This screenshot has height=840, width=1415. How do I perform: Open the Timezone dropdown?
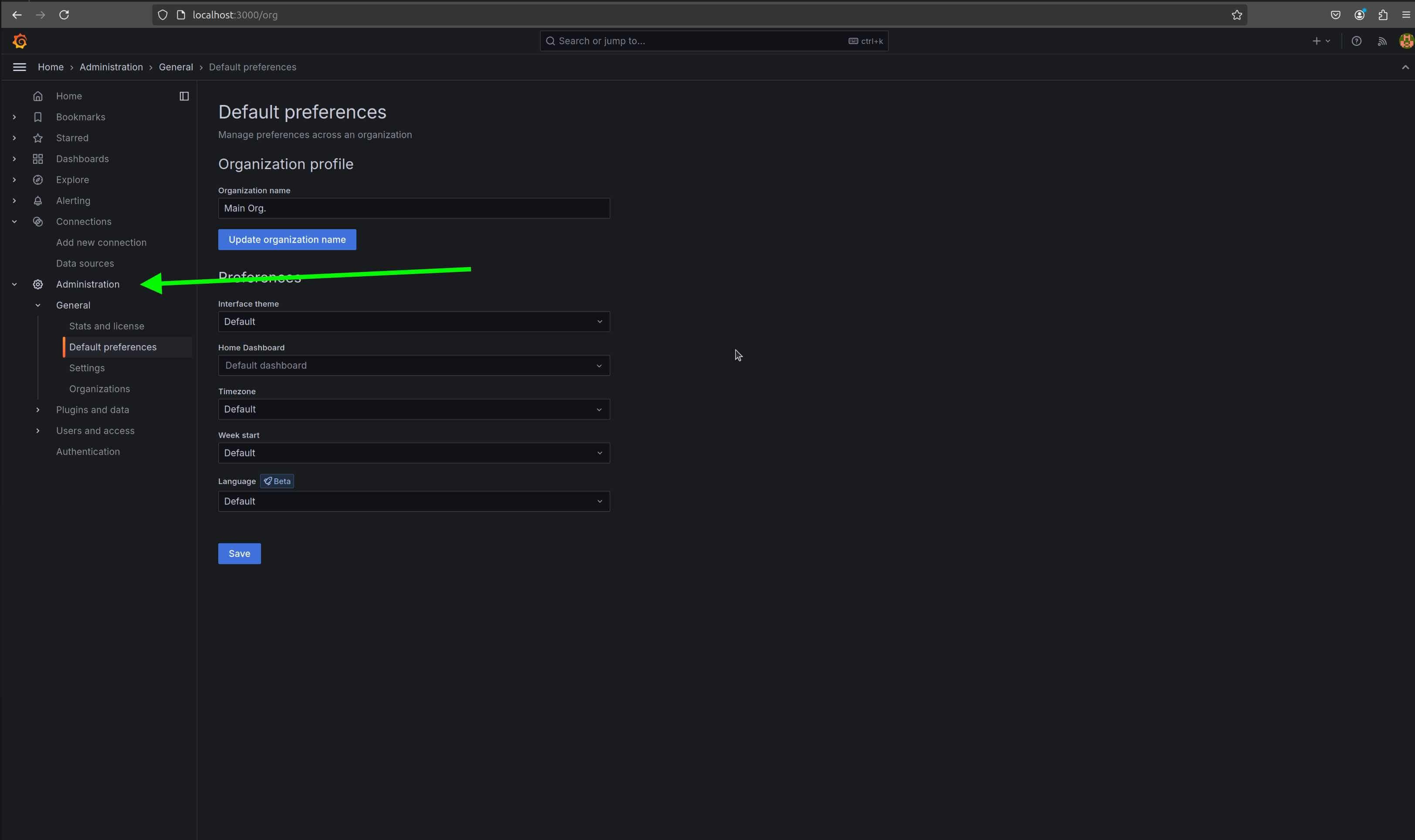pos(413,409)
